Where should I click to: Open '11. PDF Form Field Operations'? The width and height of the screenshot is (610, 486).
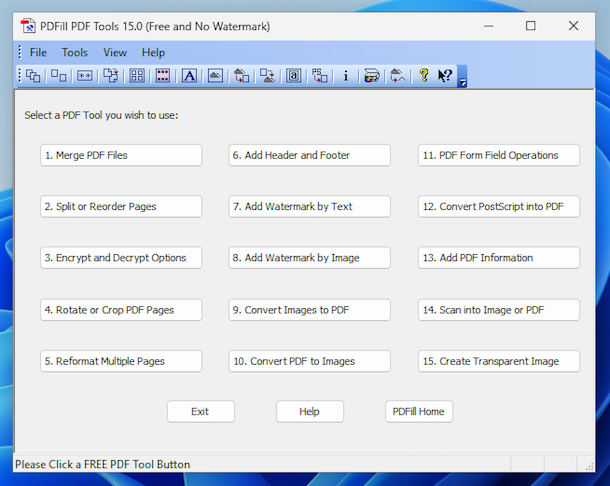pos(498,155)
